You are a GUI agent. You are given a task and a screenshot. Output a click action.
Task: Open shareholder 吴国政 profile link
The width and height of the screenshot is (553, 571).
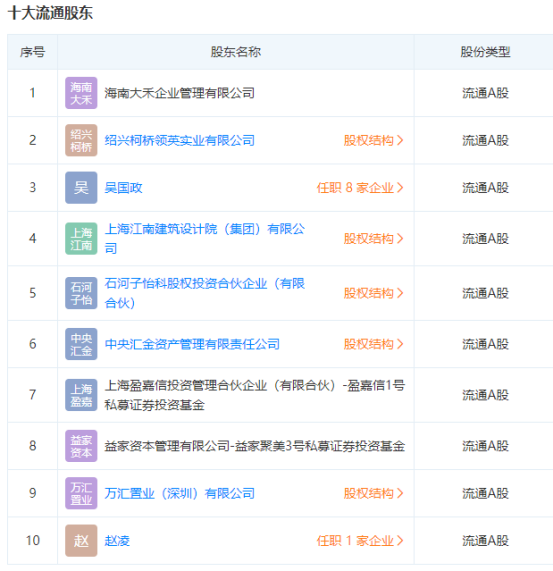click(x=123, y=188)
